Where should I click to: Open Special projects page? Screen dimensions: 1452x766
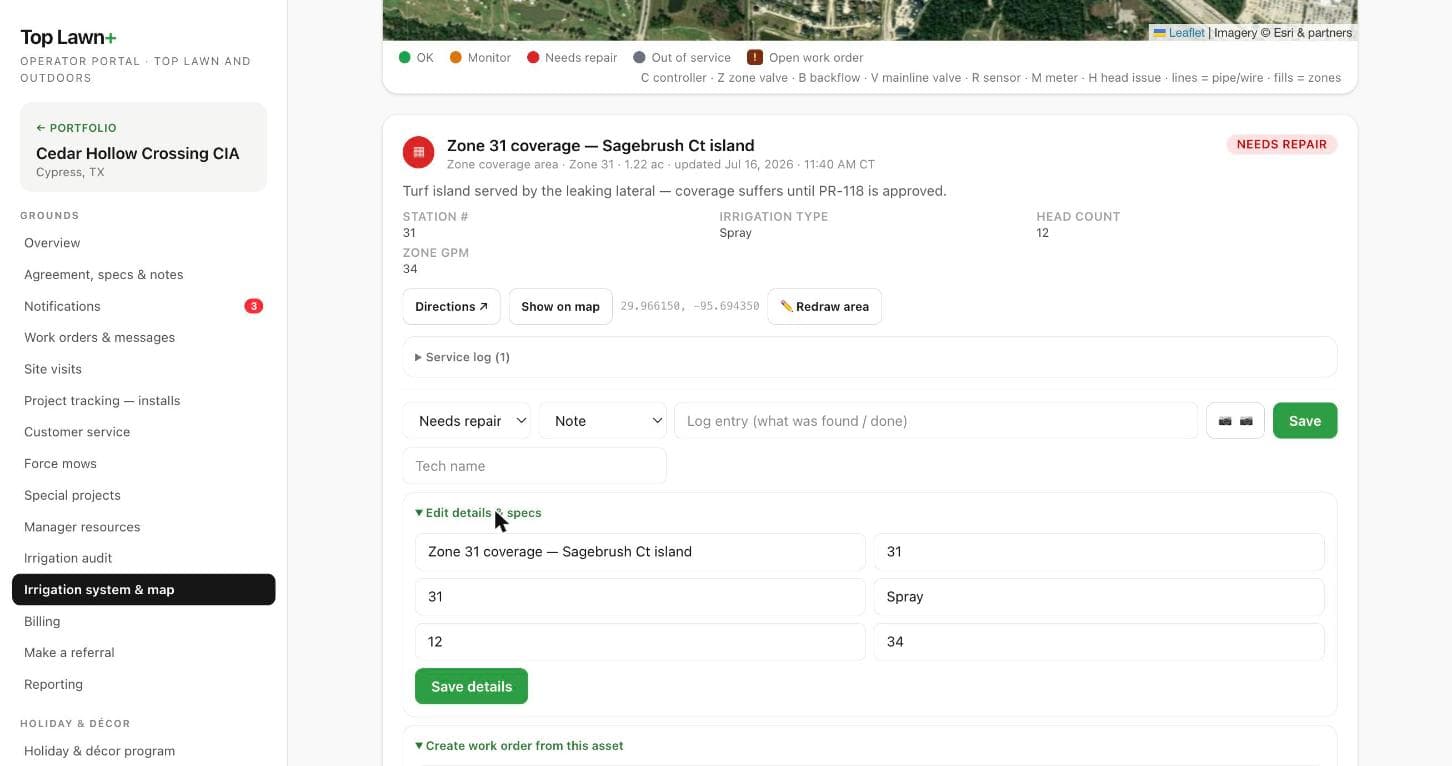[x=144, y=495]
